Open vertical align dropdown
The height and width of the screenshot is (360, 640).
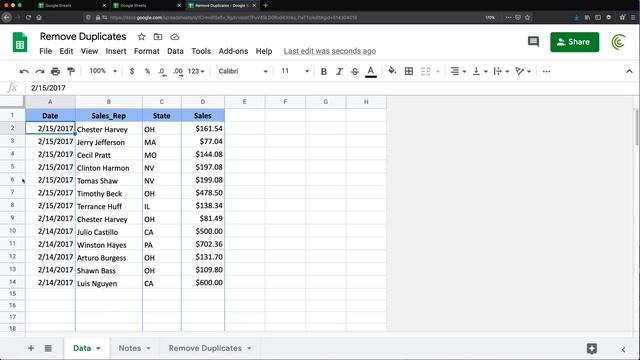[x=480, y=71]
